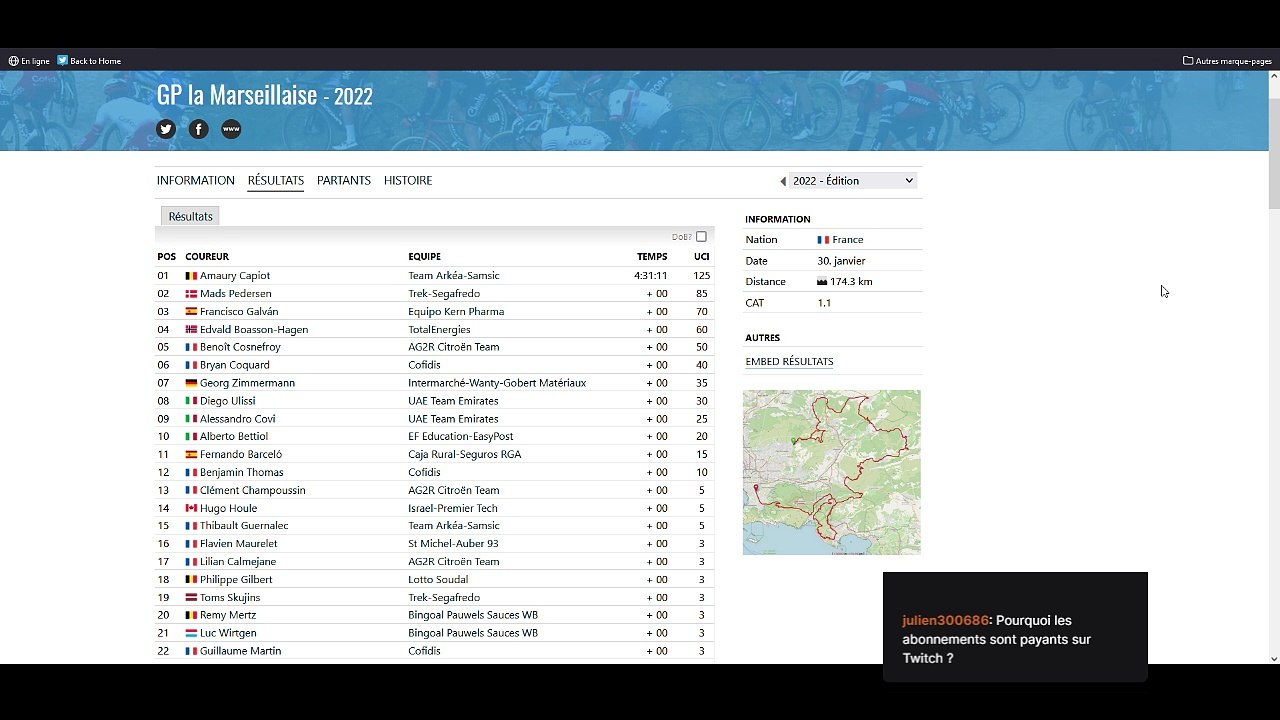Open the race's Twitter page icon
The image size is (1280, 720).
tap(166, 129)
